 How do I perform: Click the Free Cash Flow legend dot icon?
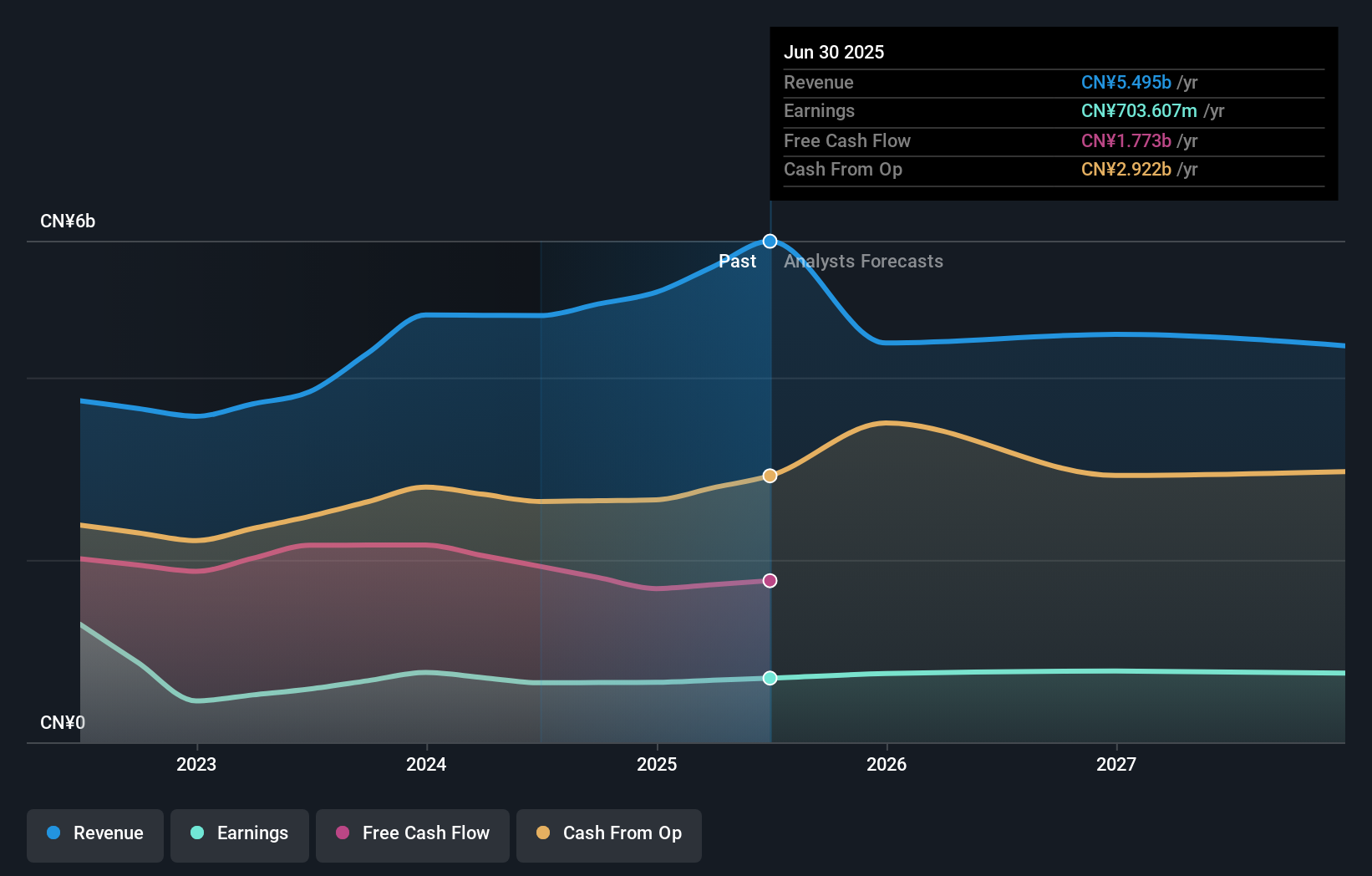pyautogui.click(x=341, y=833)
